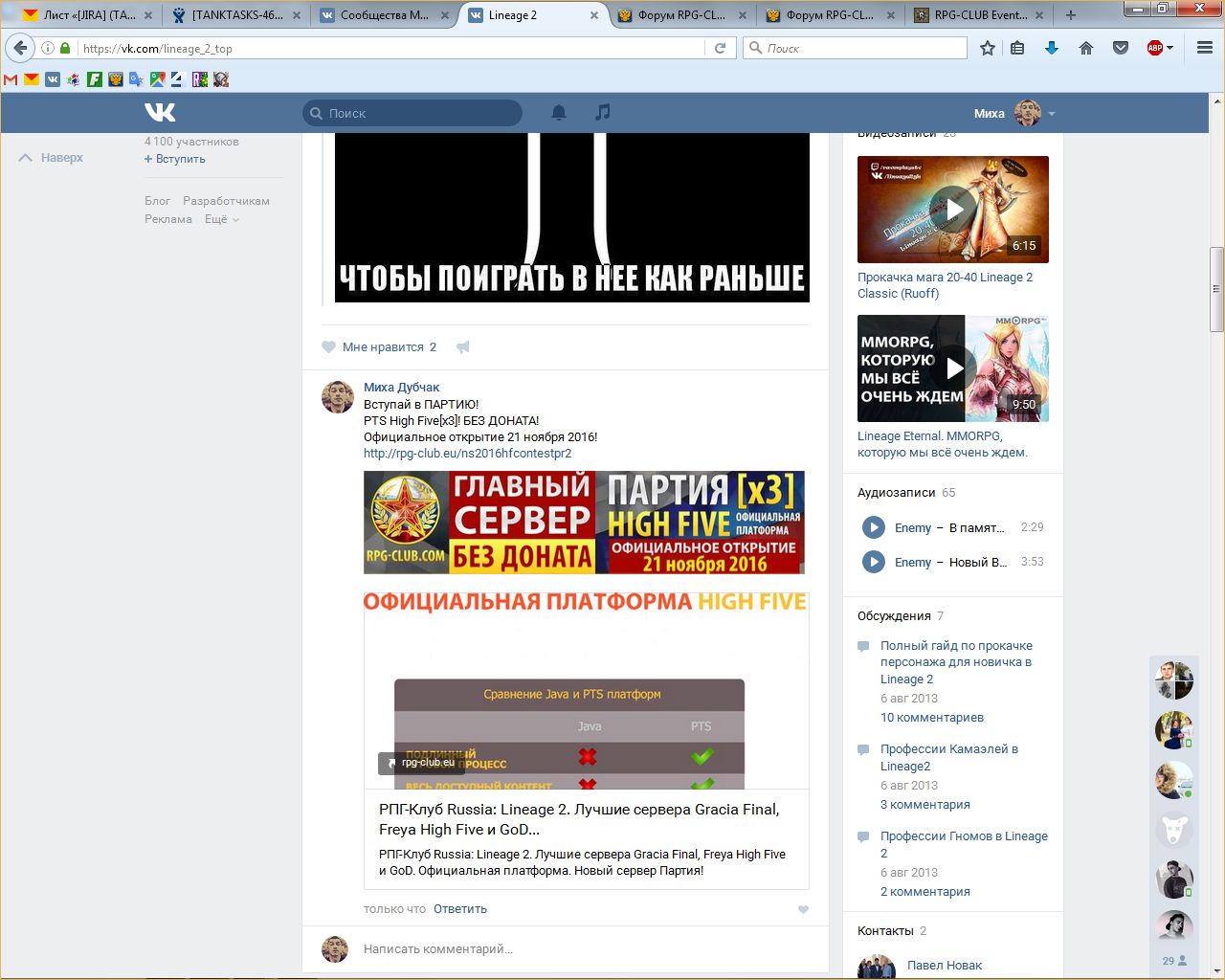This screenshot has height=980, width=1225.
Task: Go back with the browser Back arrow
Action: click(x=21, y=48)
